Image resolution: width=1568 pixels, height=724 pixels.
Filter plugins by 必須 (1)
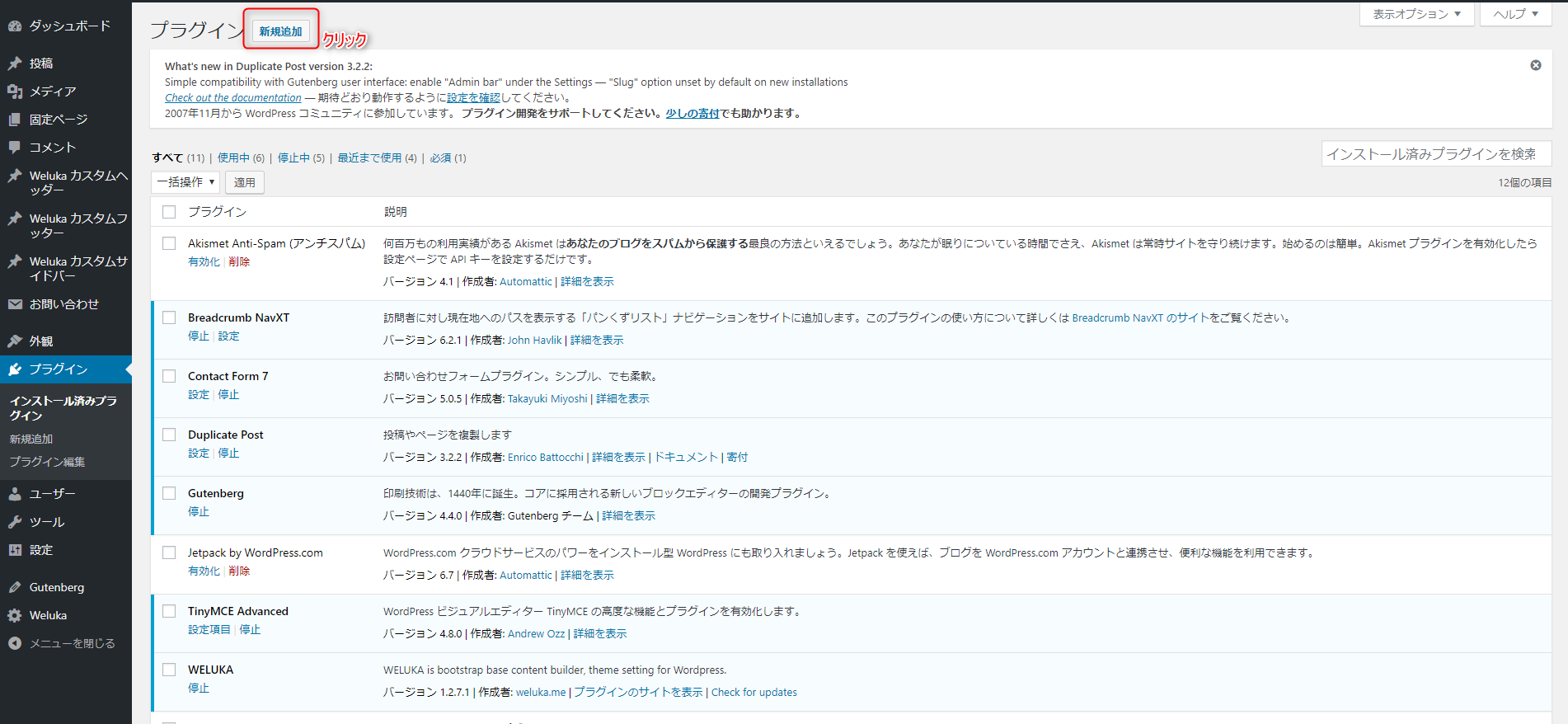(448, 158)
